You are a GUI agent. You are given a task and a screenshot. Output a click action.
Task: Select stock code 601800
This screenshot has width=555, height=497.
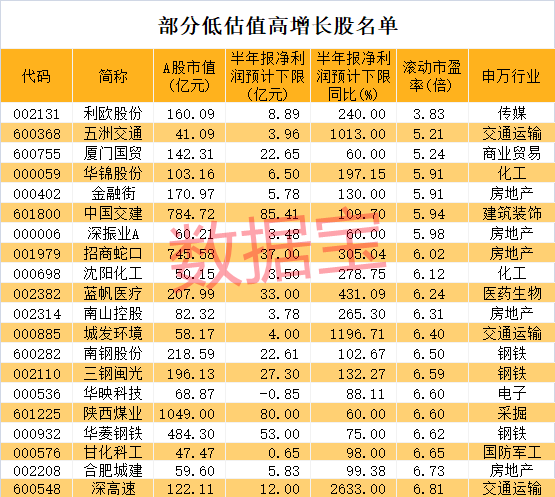[36, 214]
